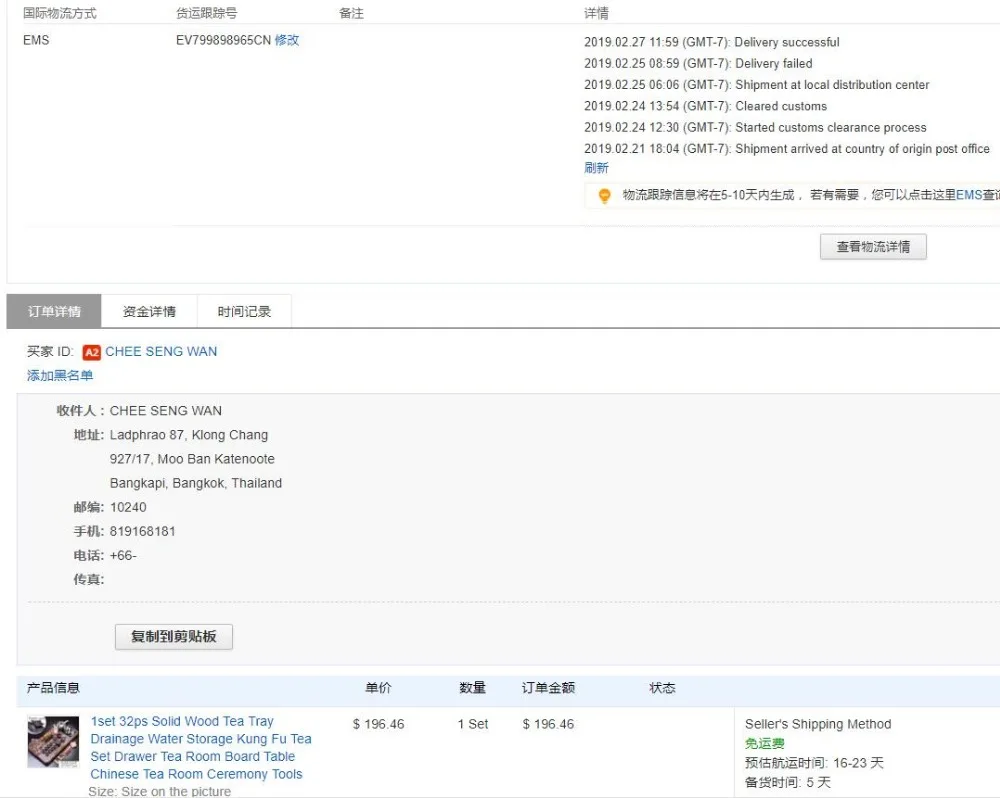Screen dimensions: 1000x798
Task: Click the 'Cleared customs' tracking entry
Action: point(705,106)
